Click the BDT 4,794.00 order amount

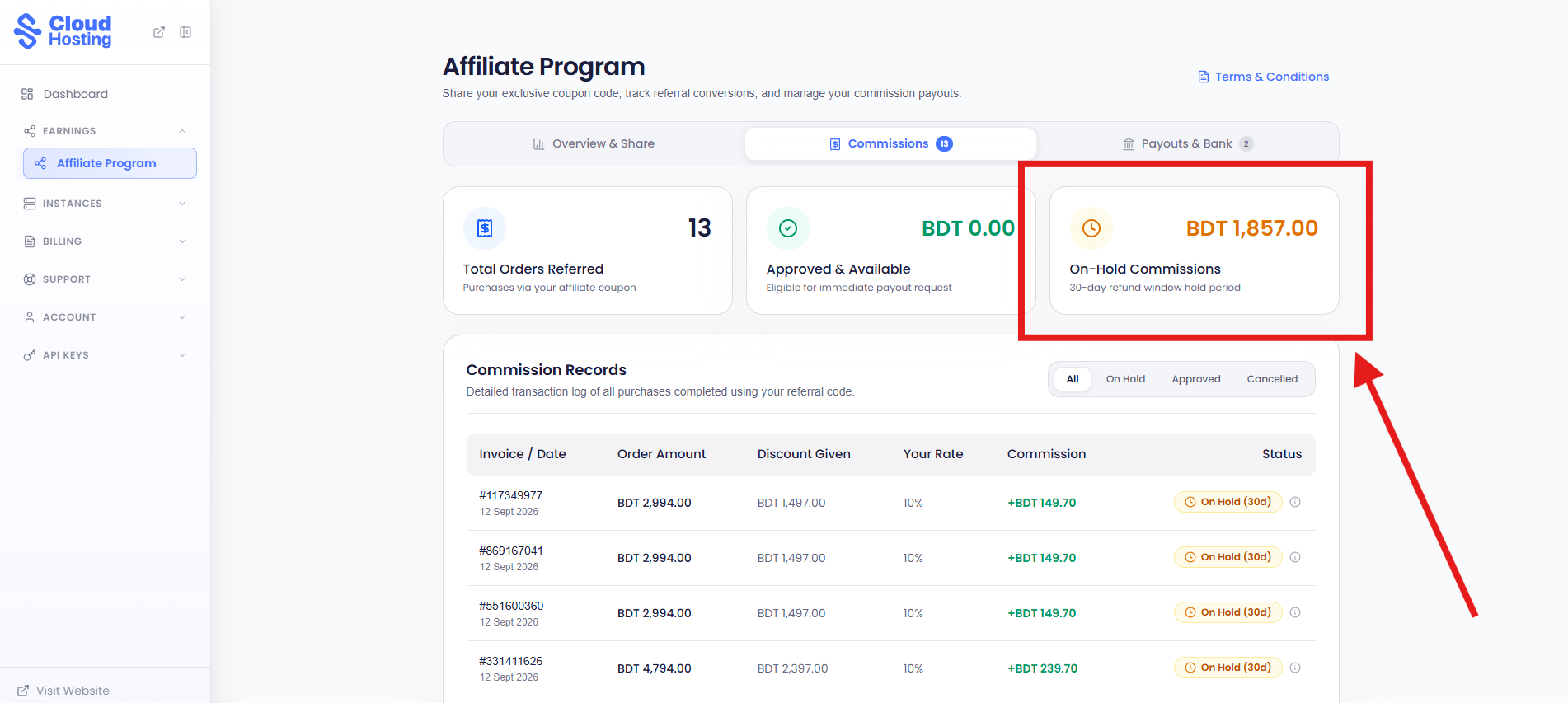click(655, 668)
